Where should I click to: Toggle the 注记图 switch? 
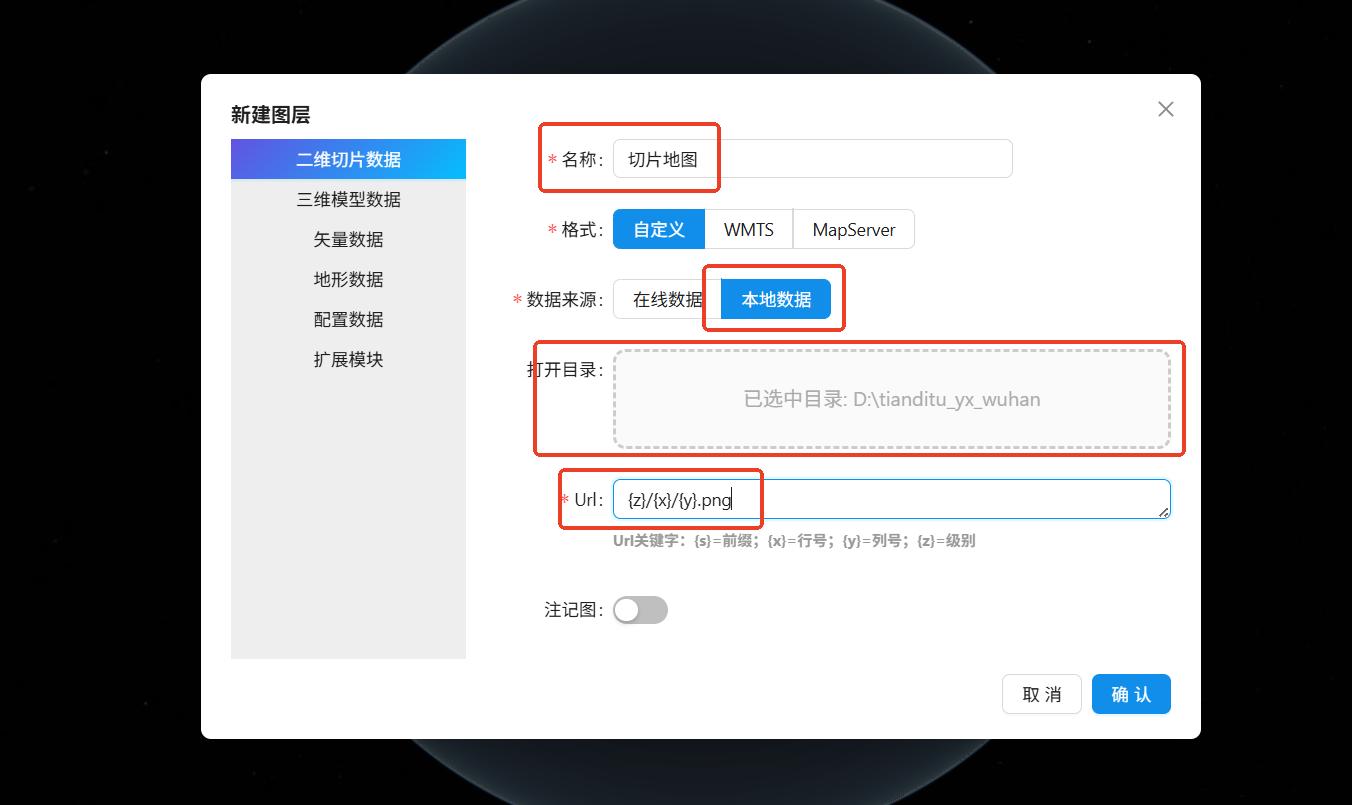pos(640,610)
